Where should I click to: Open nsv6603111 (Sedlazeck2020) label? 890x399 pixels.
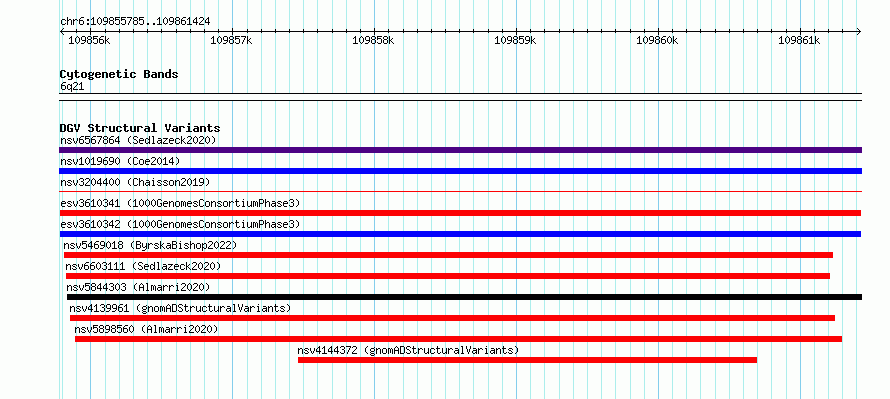point(143,266)
